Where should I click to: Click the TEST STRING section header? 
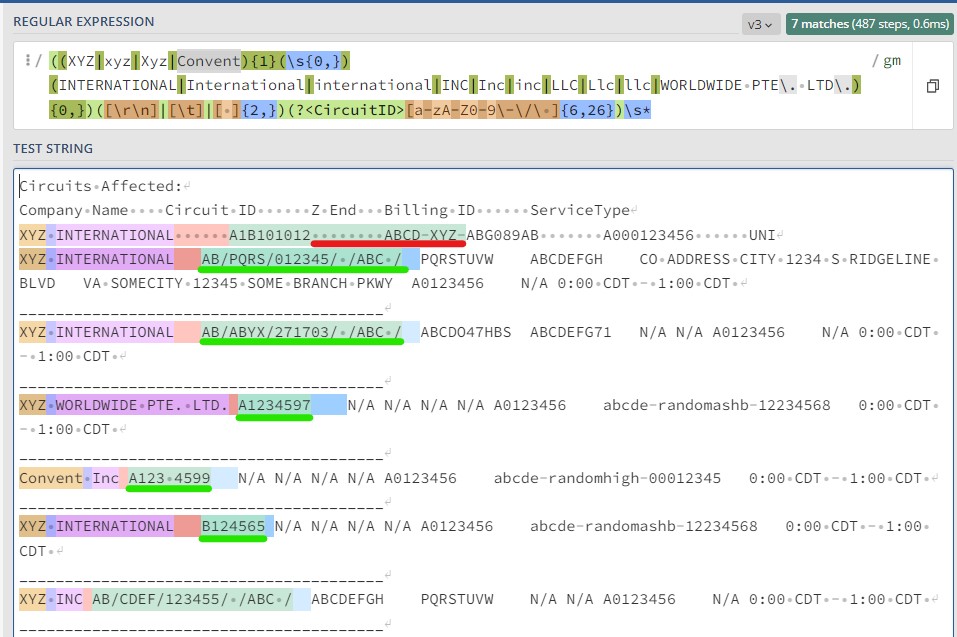pyautogui.click(x=53, y=149)
